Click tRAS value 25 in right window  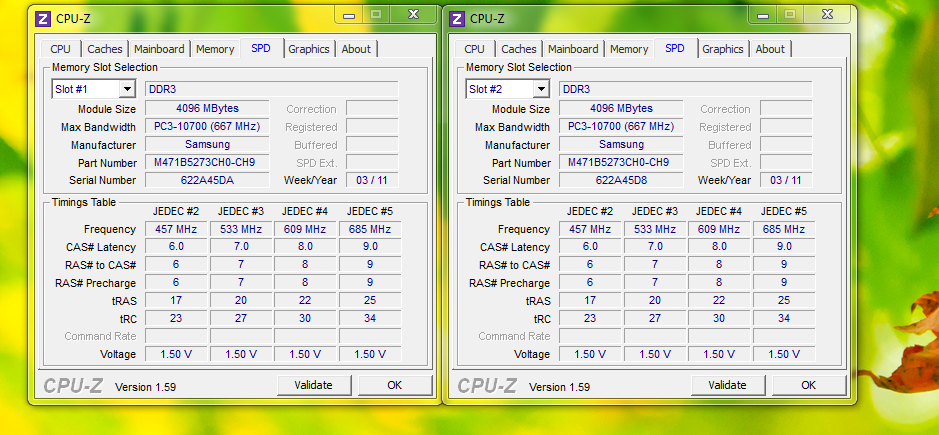coord(784,300)
